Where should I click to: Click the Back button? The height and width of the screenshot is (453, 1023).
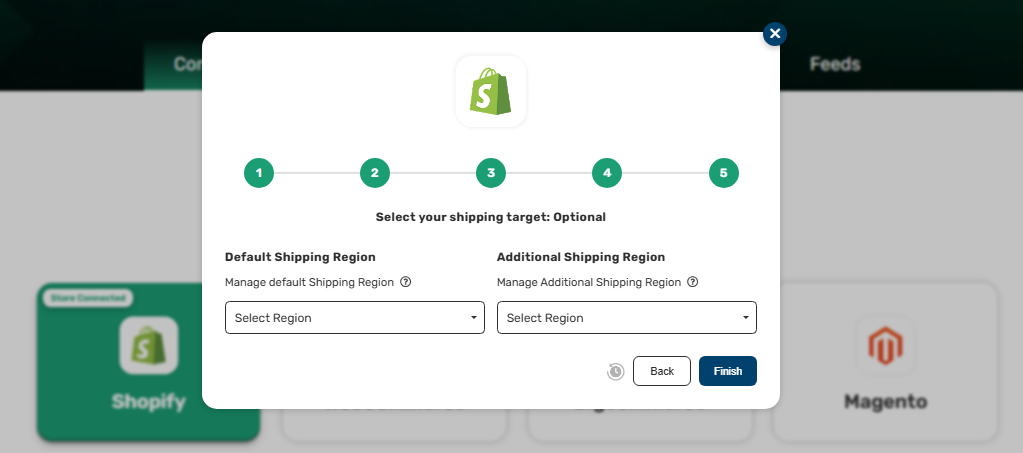coord(662,371)
